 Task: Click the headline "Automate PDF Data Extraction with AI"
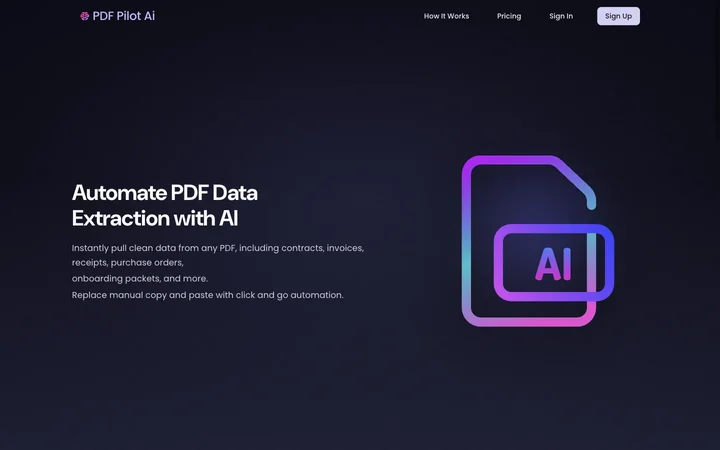pos(165,205)
